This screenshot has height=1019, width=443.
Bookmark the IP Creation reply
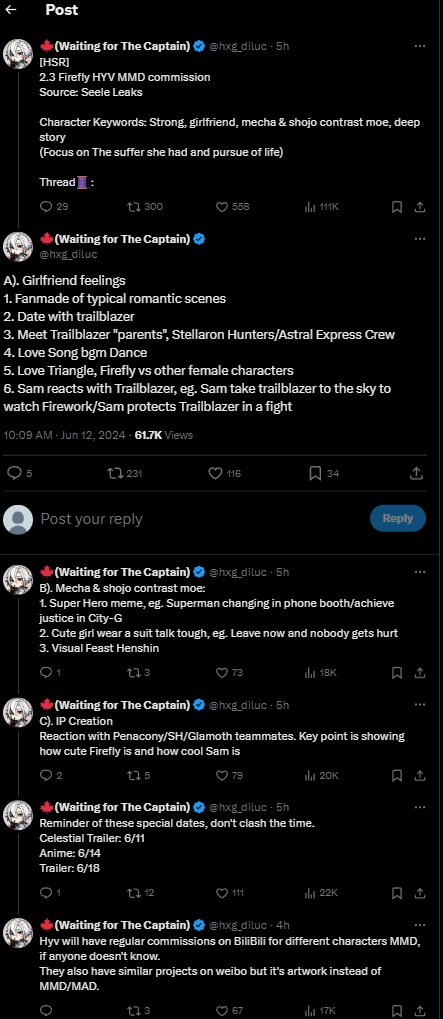point(397,775)
